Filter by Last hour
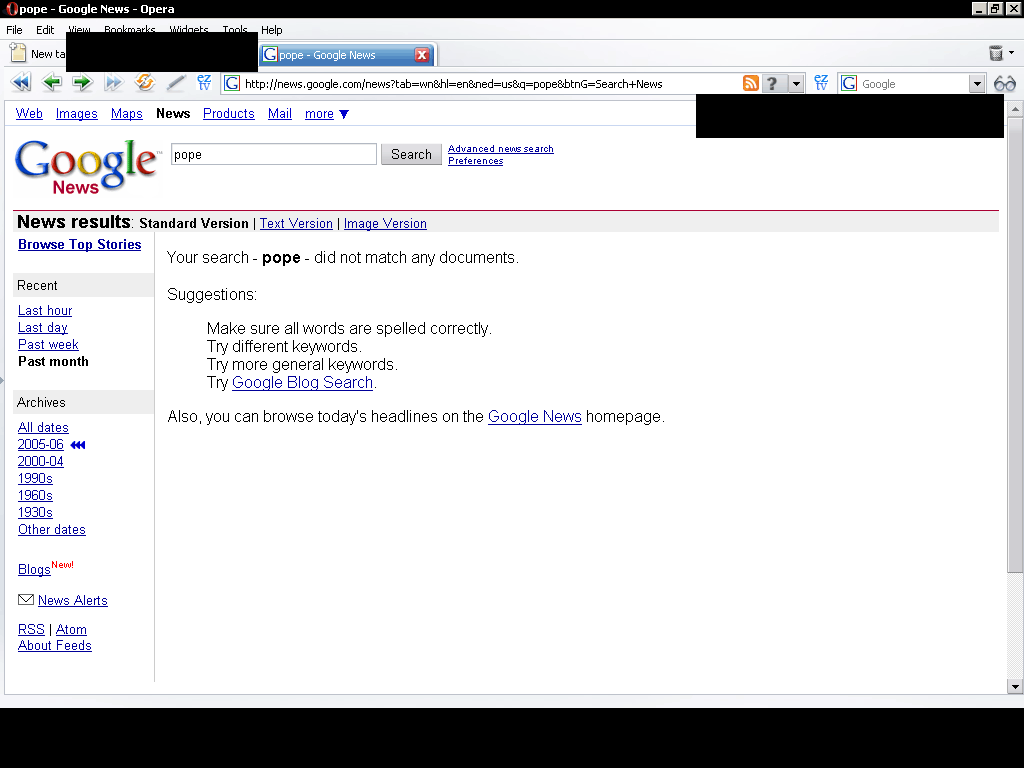Image resolution: width=1024 pixels, height=768 pixels. (45, 310)
